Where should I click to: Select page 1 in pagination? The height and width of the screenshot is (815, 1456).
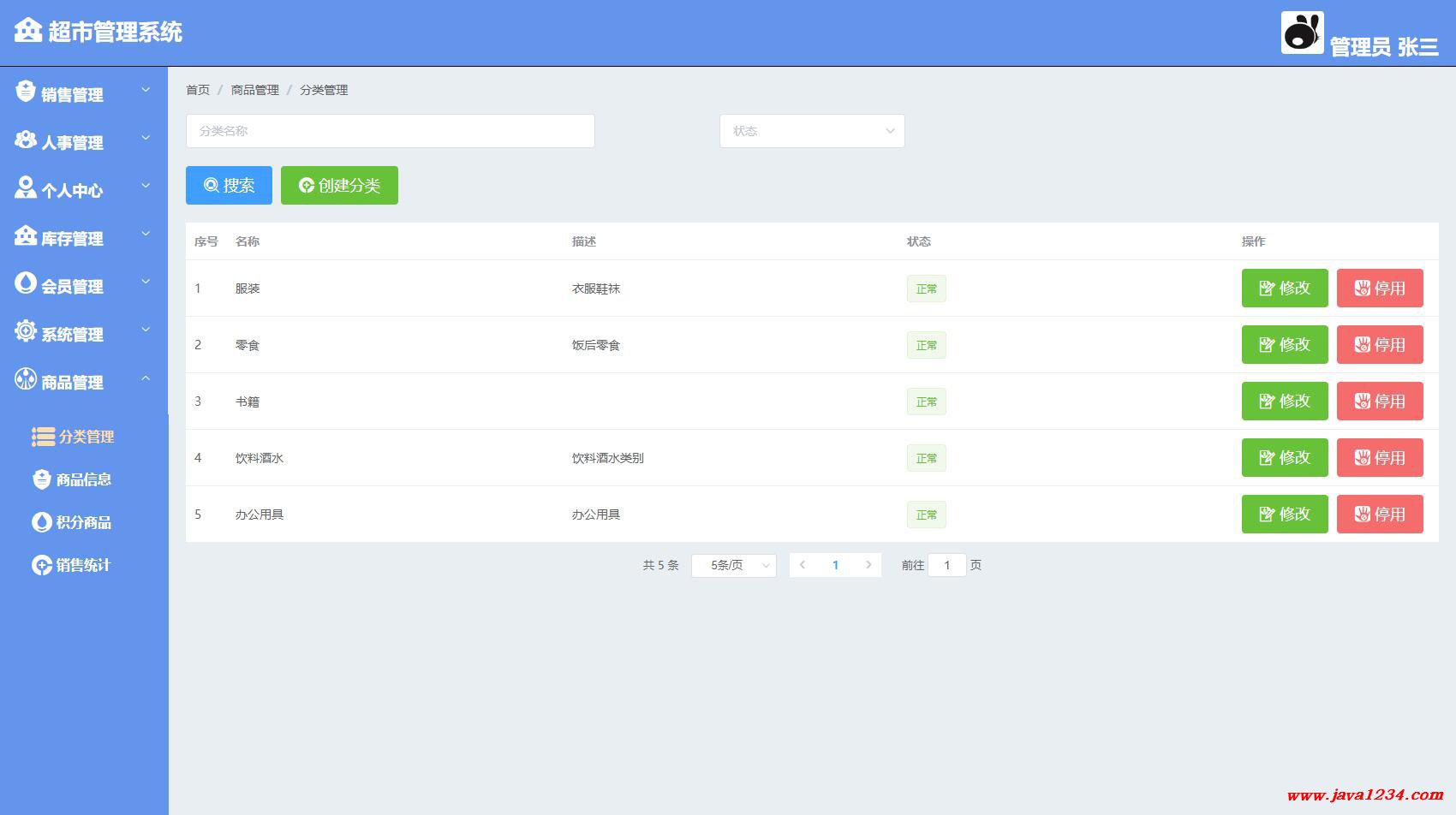835,565
